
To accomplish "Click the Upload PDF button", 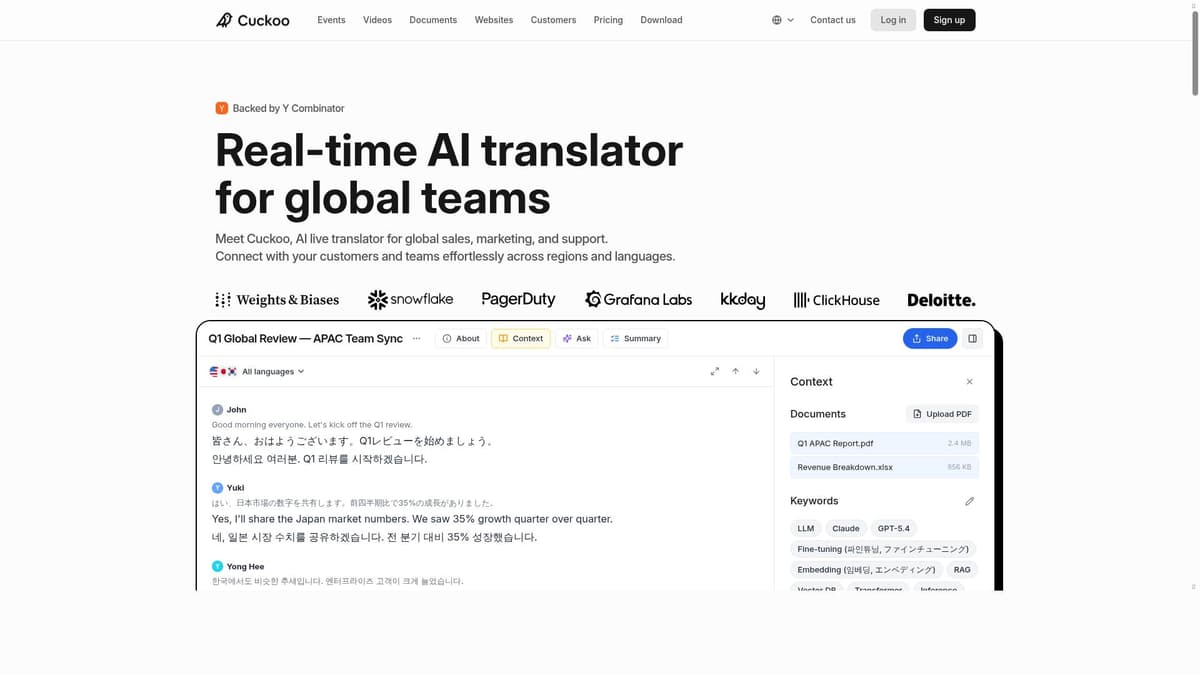I will pyautogui.click(x=942, y=414).
